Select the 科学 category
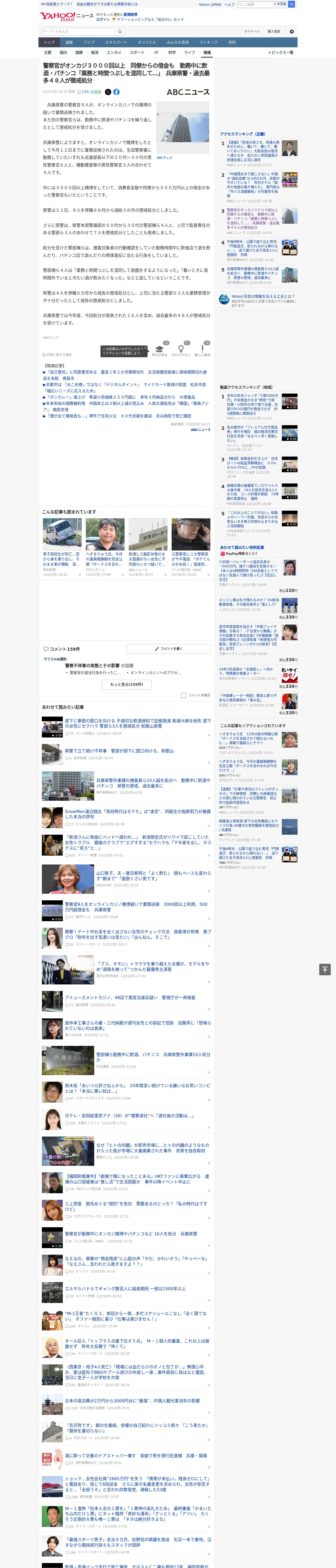This screenshot has height=1568, width=336. click(x=172, y=52)
